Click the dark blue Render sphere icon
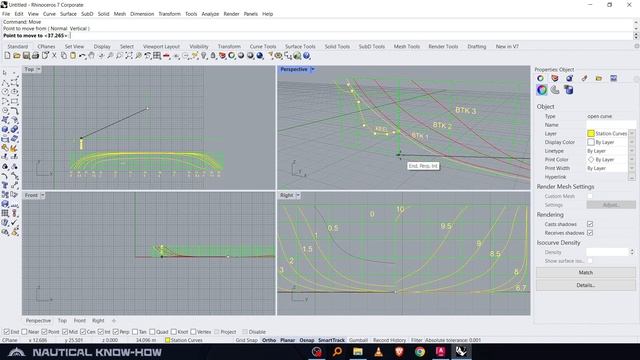Viewport: 640px width, 360px height. point(260,56)
